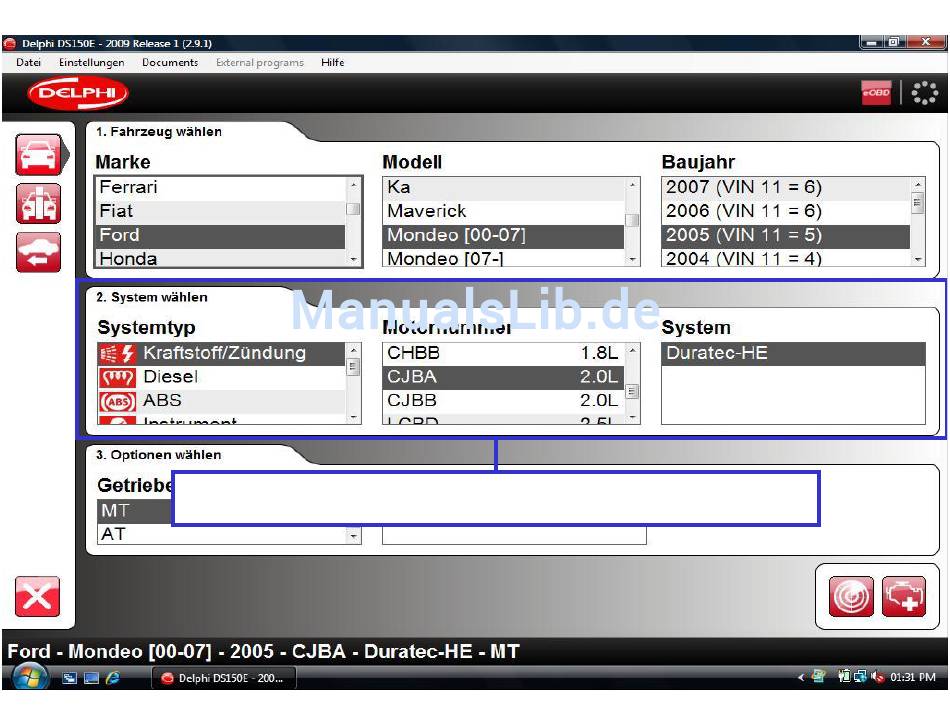Click the Modell list scrollbar thumb
The height and width of the screenshot is (725, 950).
point(631,220)
